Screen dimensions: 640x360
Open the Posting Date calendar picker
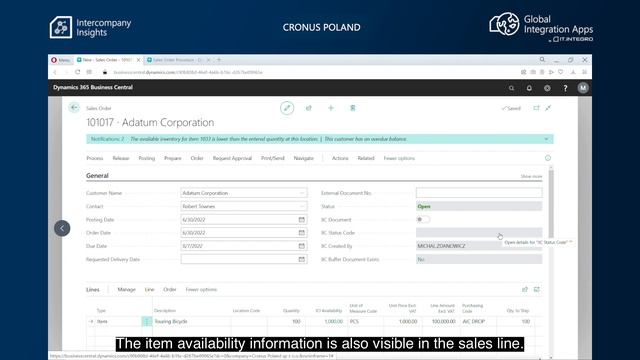point(302,220)
